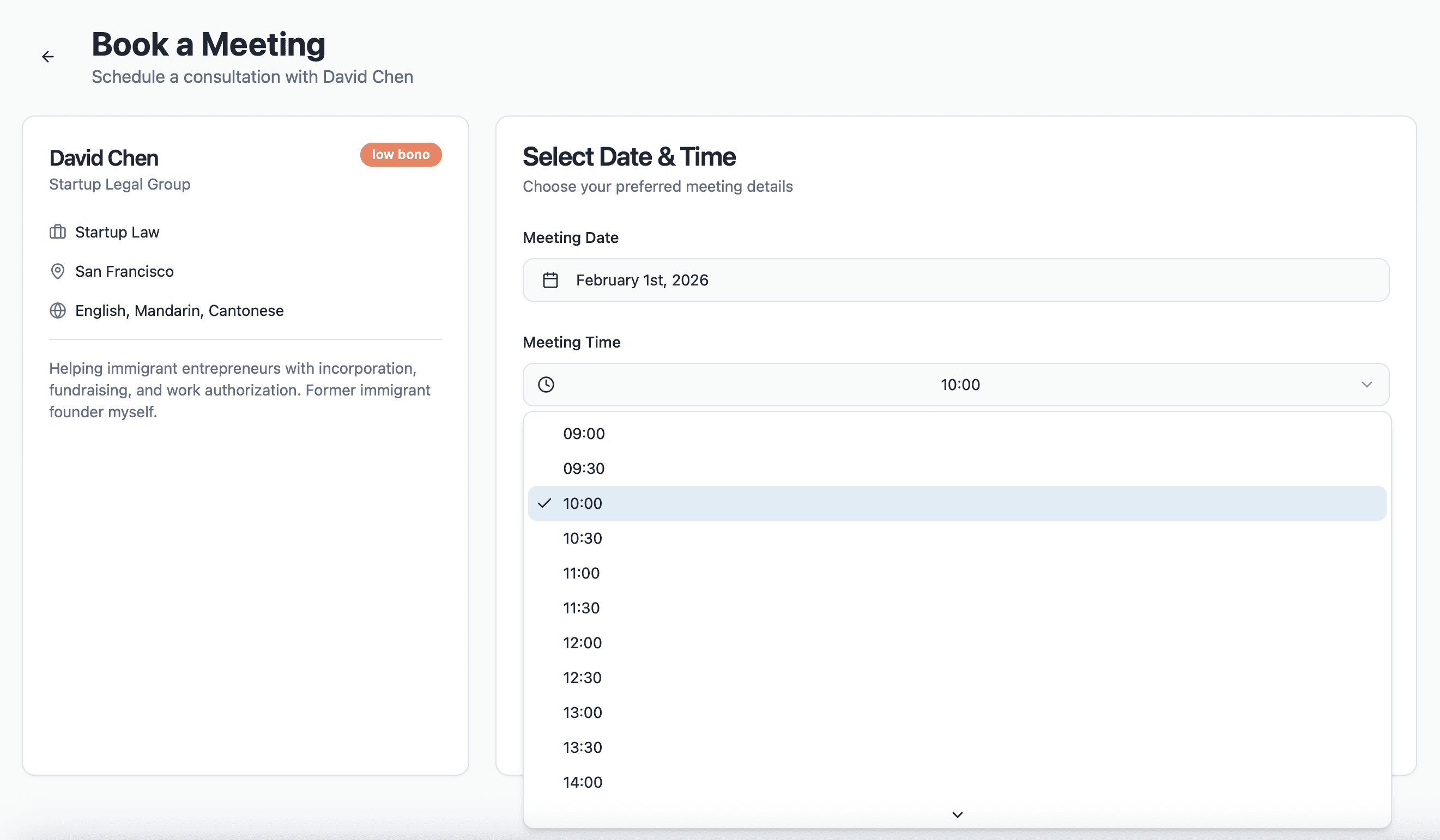Choose the 13:30 meeting time
Screen dimensions: 1440x840
[x=582, y=747]
